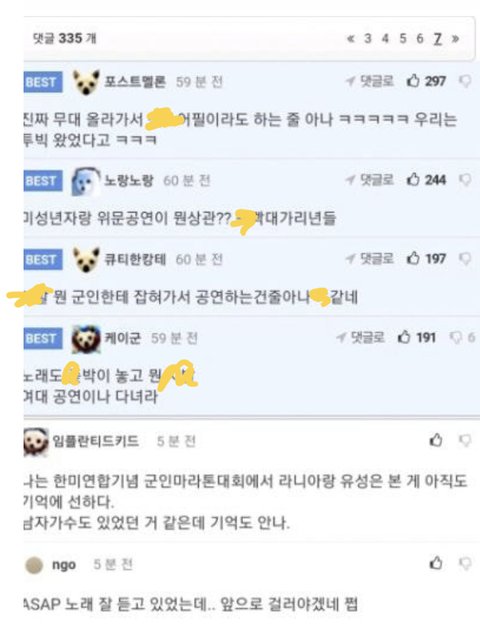Select comment page 7
The height and width of the screenshot is (633, 480).
[x=438, y=39]
